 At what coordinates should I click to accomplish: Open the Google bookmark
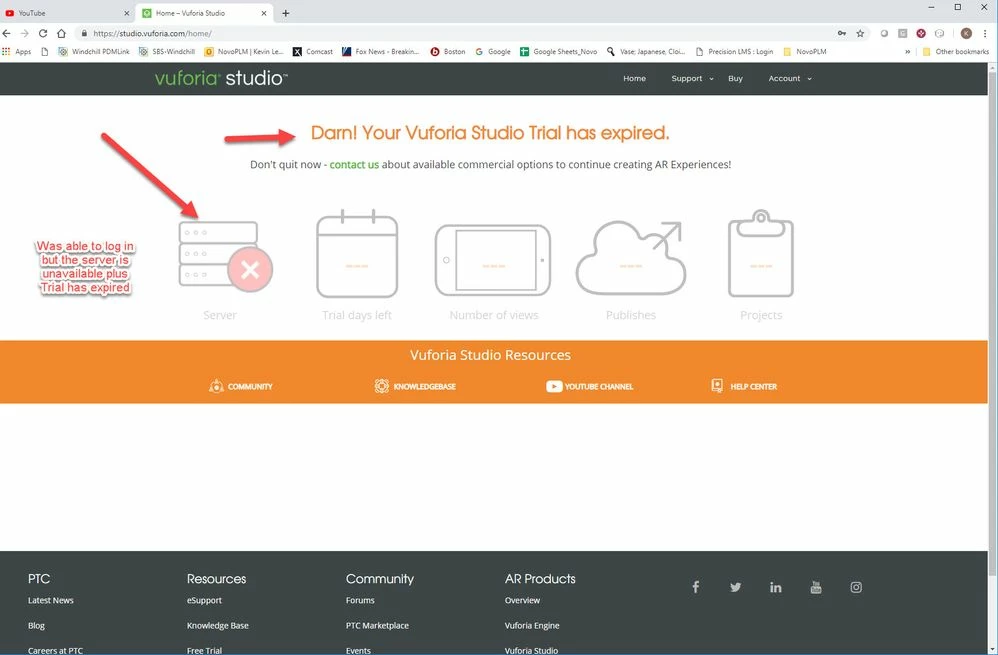pyautogui.click(x=493, y=52)
